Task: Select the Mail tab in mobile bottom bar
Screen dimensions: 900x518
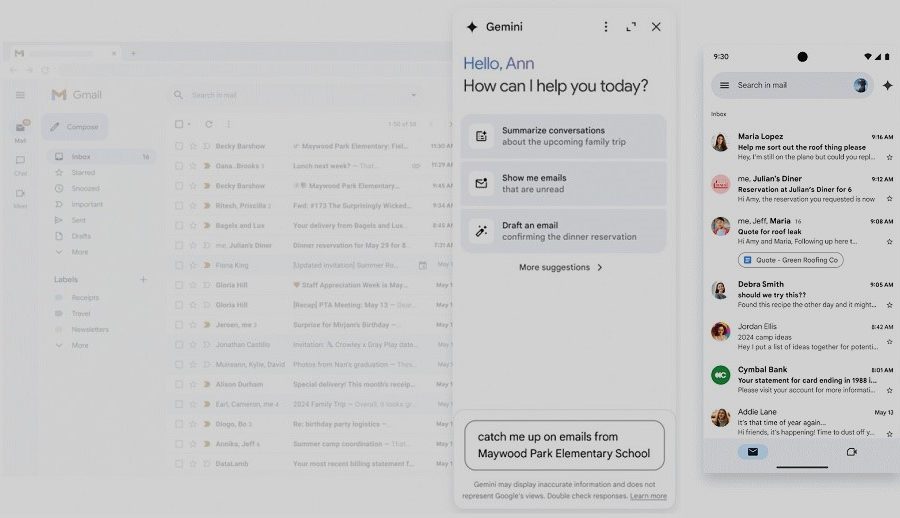Action: click(752, 452)
